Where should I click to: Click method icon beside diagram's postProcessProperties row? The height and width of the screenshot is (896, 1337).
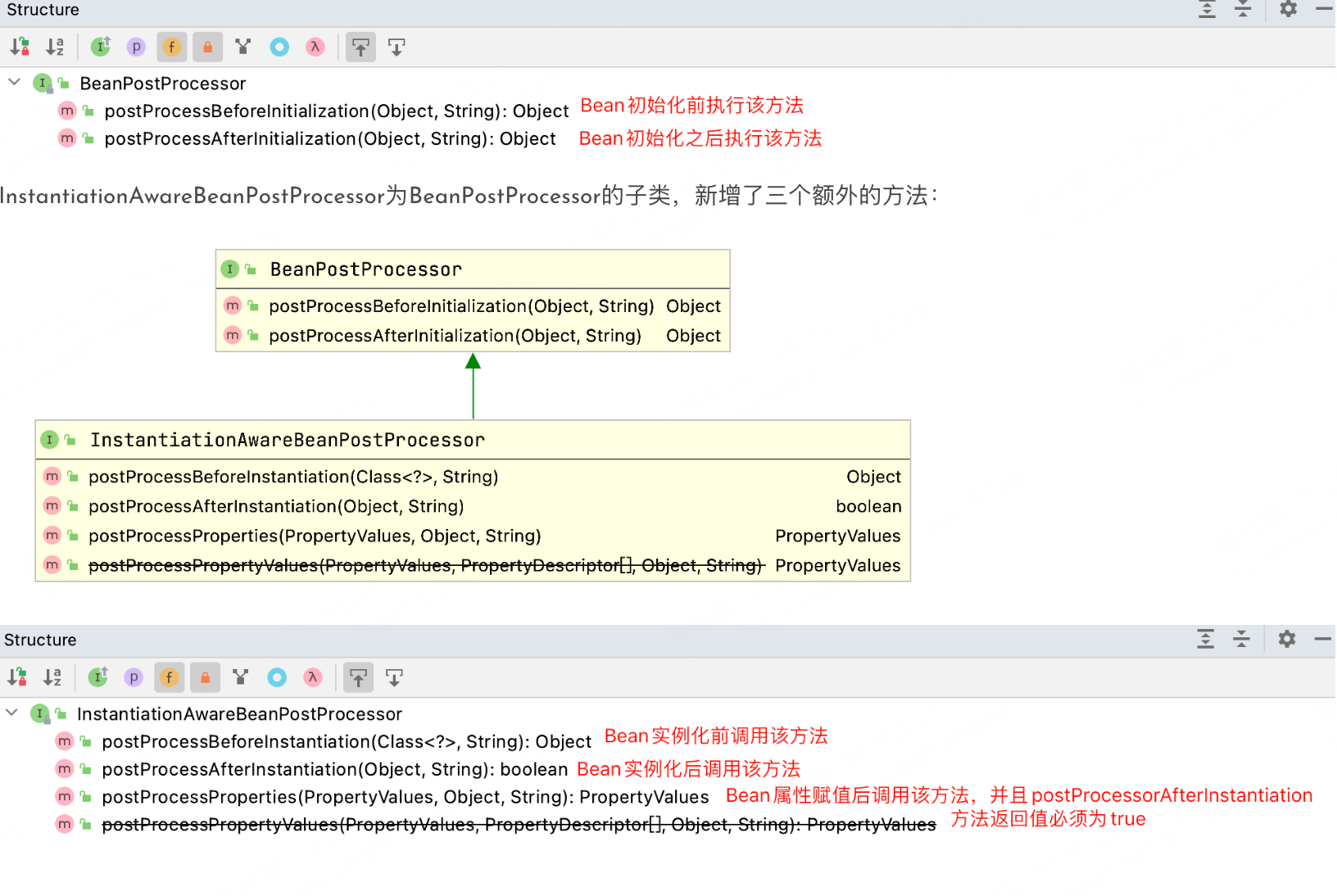click(x=52, y=536)
